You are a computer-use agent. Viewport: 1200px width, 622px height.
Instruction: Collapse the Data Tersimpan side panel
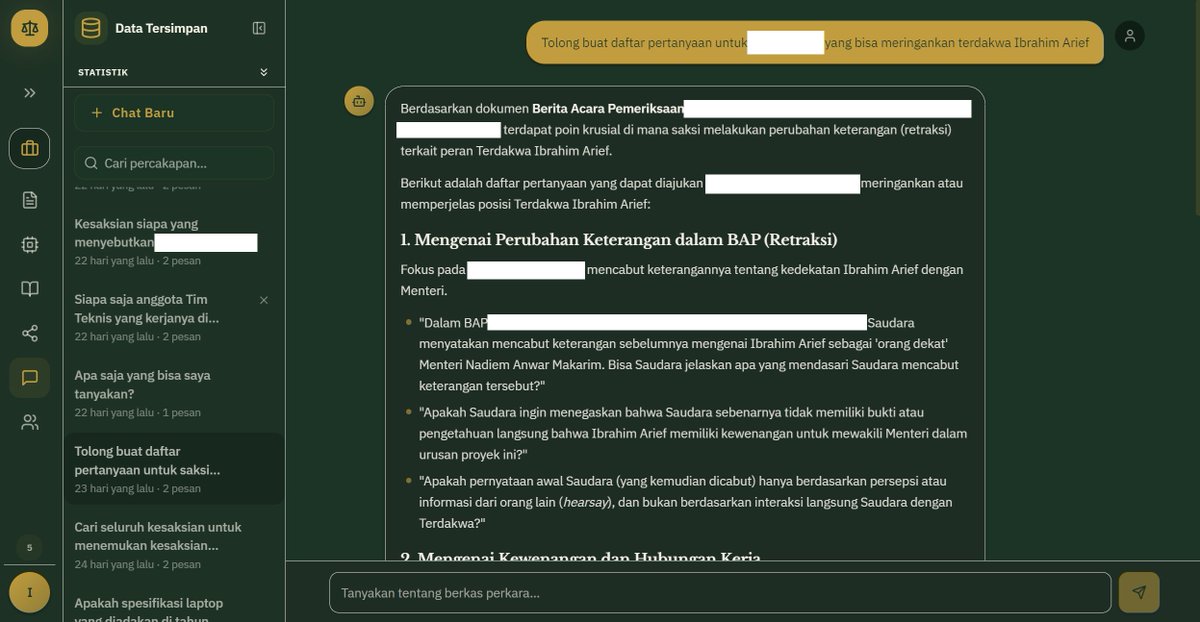pos(259,28)
